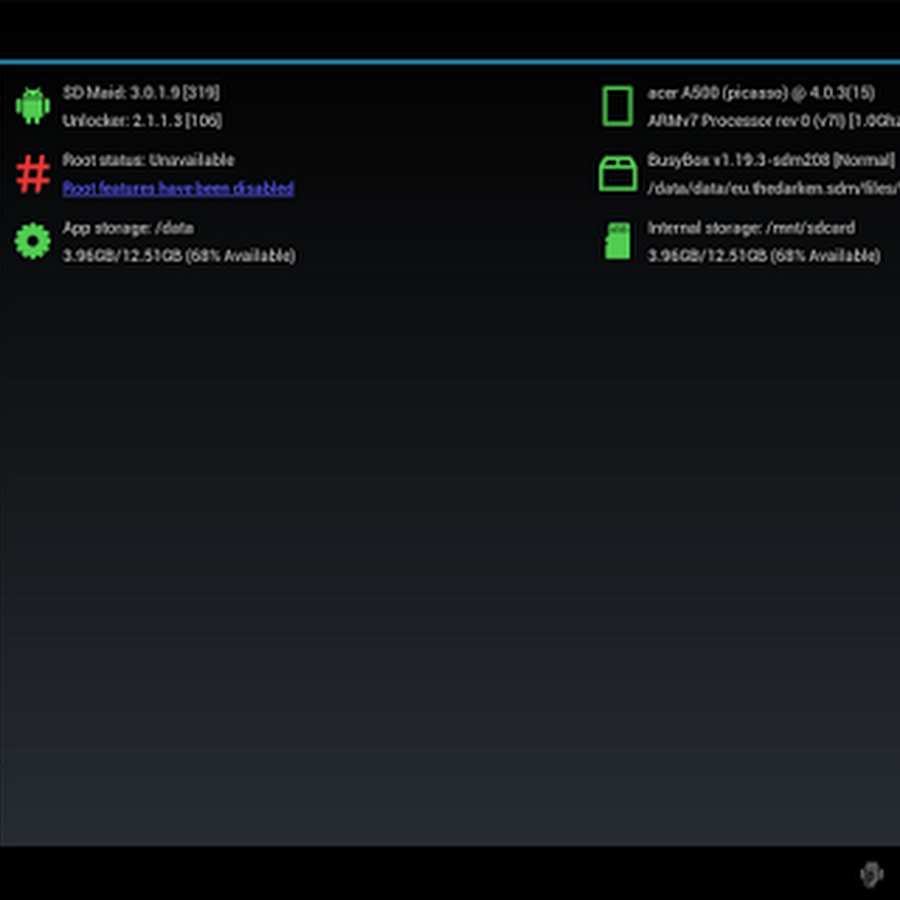Select the 'Internal storage: /mnt/sdcard' text

tap(751, 228)
